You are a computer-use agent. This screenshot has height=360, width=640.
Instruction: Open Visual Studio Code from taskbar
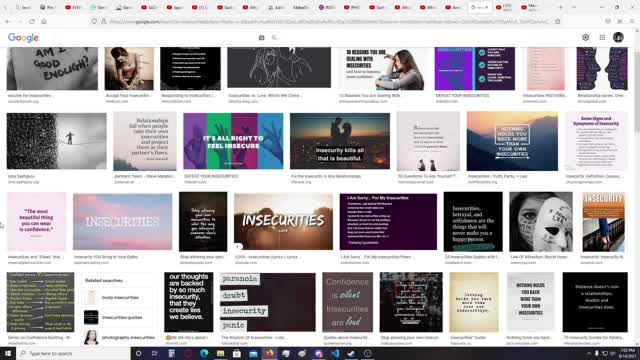pos(335,353)
